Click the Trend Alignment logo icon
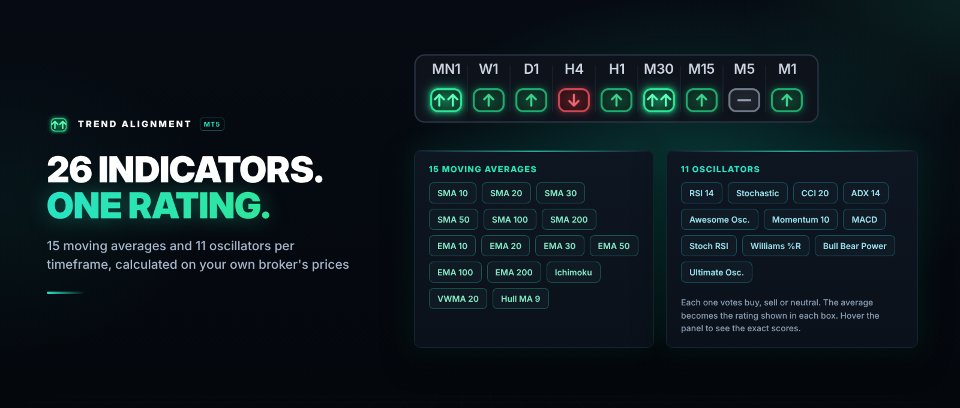The height and width of the screenshot is (408, 960). [x=59, y=124]
